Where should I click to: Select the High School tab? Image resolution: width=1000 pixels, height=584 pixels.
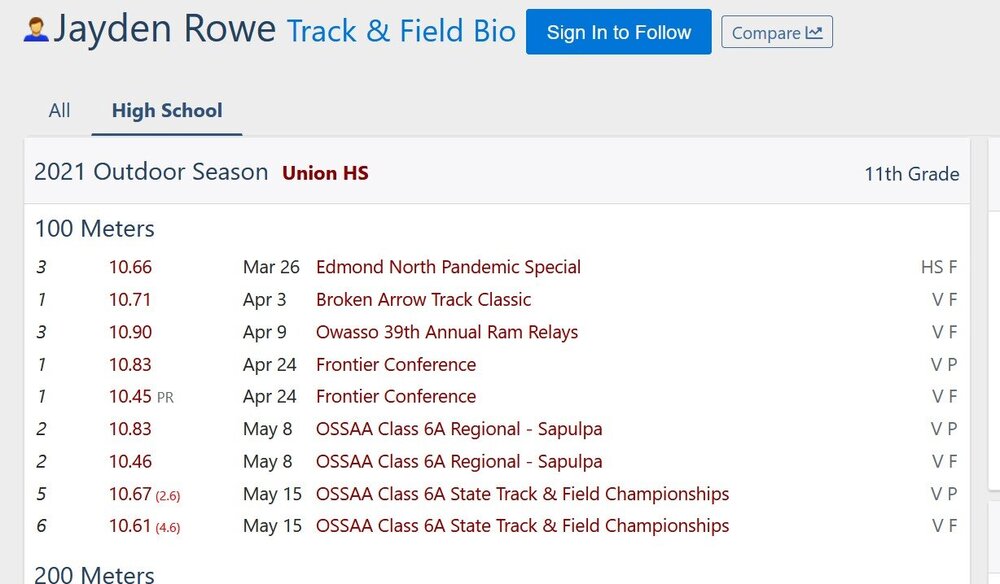tap(167, 110)
